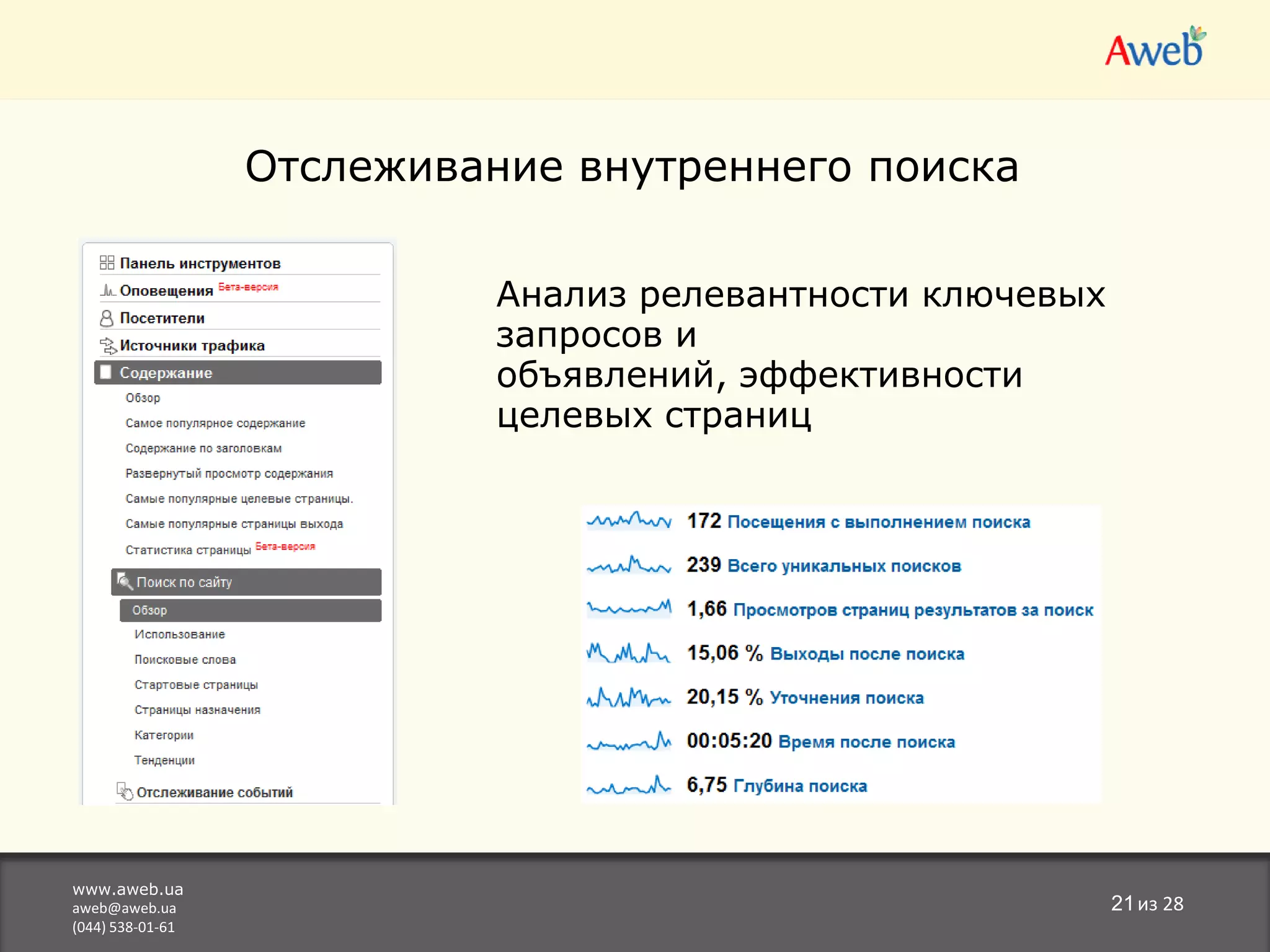Image resolution: width=1270 pixels, height=952 pixels.
Task: Click the Содержание page icon
Action: (x=106, y=372)
